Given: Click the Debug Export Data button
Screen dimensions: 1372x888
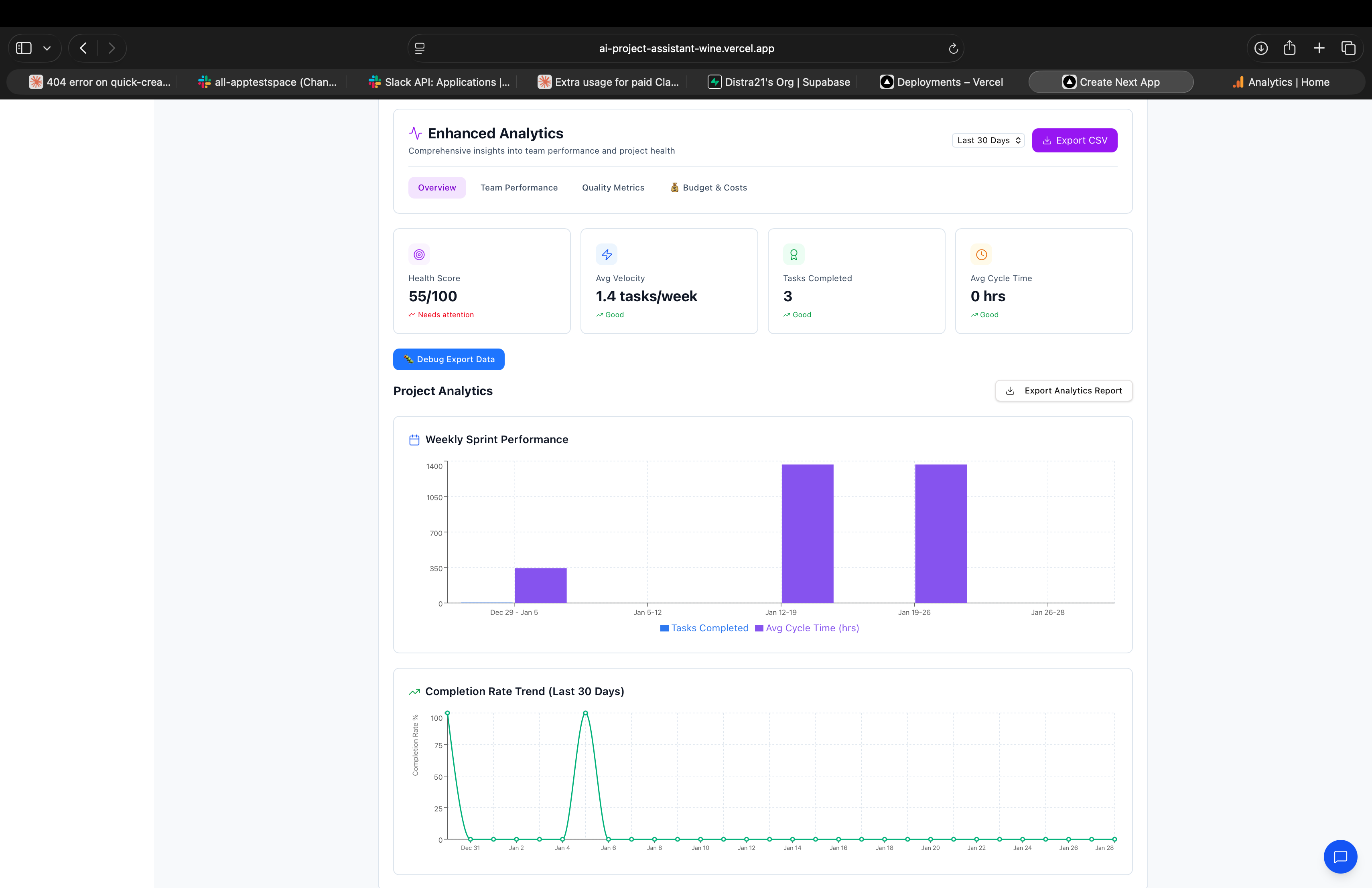Looking at the screenshot, I should click(x=449, y=359).
